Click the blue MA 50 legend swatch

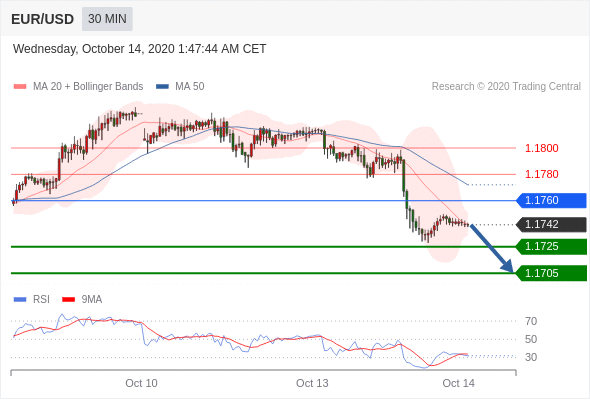[162, 87]
